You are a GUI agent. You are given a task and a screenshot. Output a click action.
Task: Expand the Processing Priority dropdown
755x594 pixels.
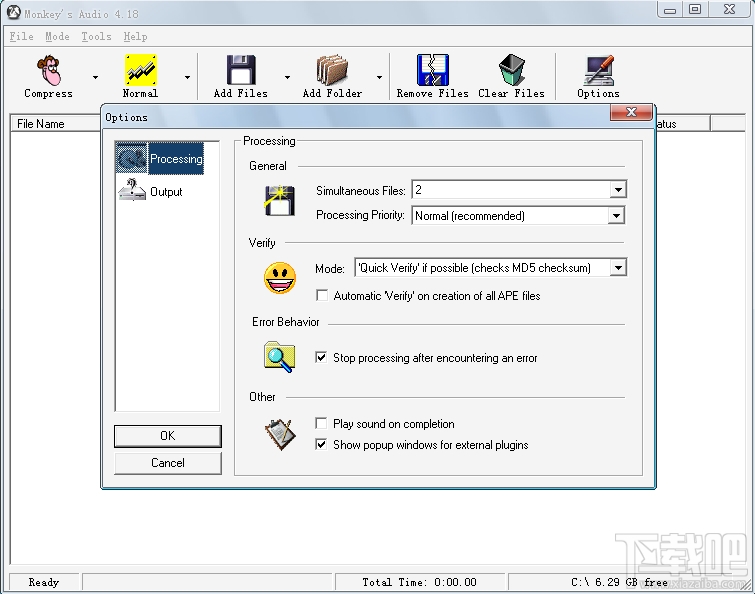pos(616,216)
